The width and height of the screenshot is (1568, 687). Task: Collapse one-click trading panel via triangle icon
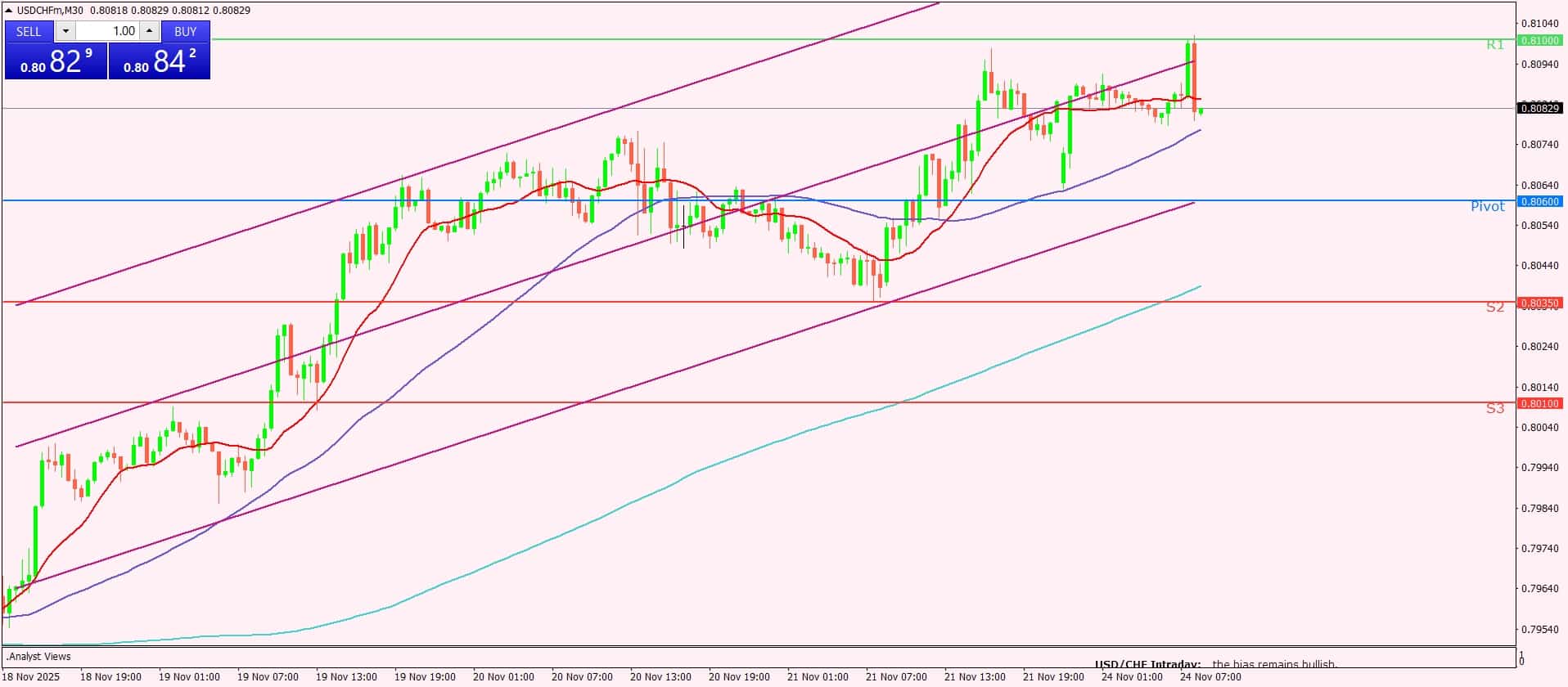coord(9,11)
